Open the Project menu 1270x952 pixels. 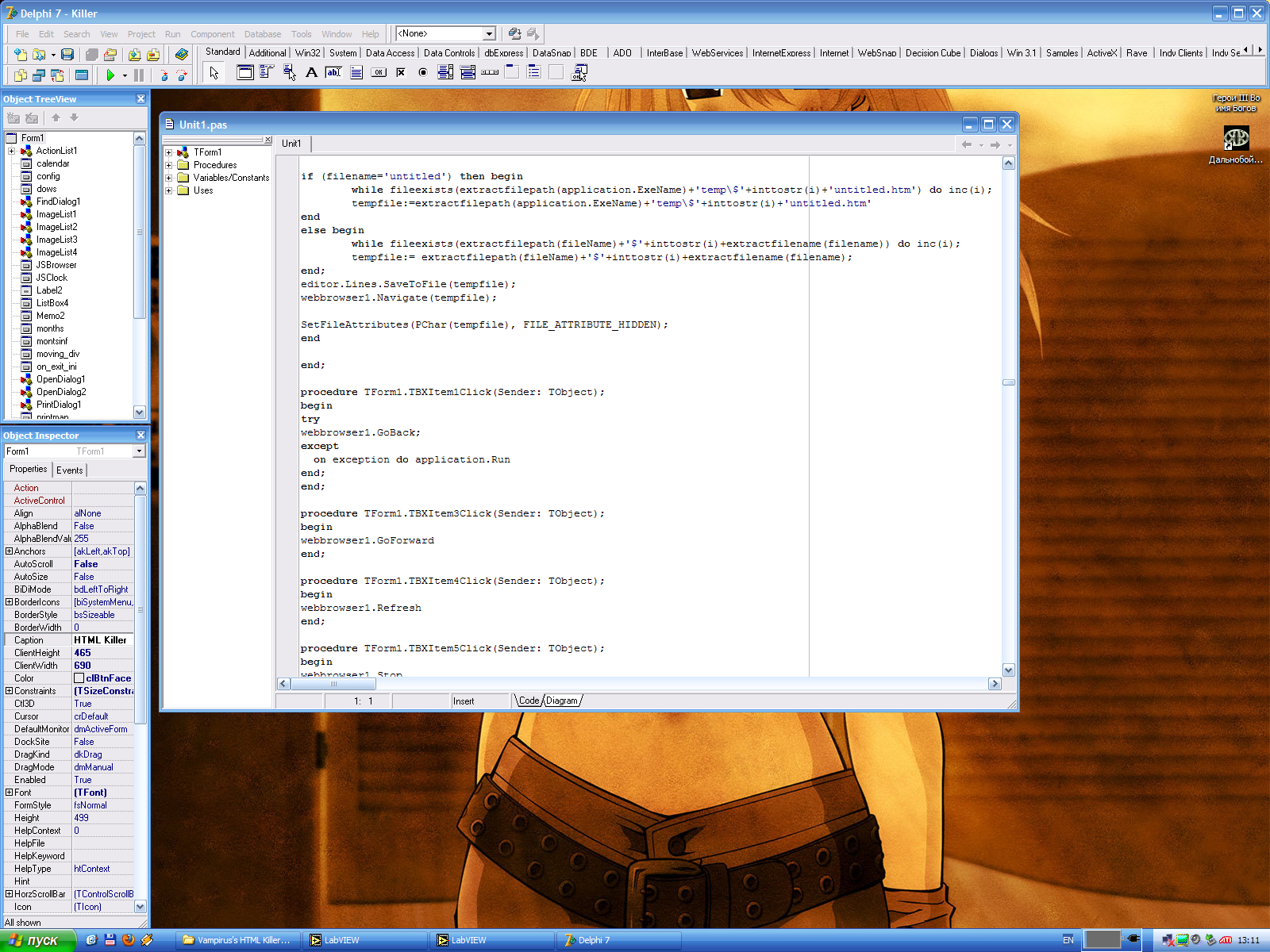pos(141,34)
